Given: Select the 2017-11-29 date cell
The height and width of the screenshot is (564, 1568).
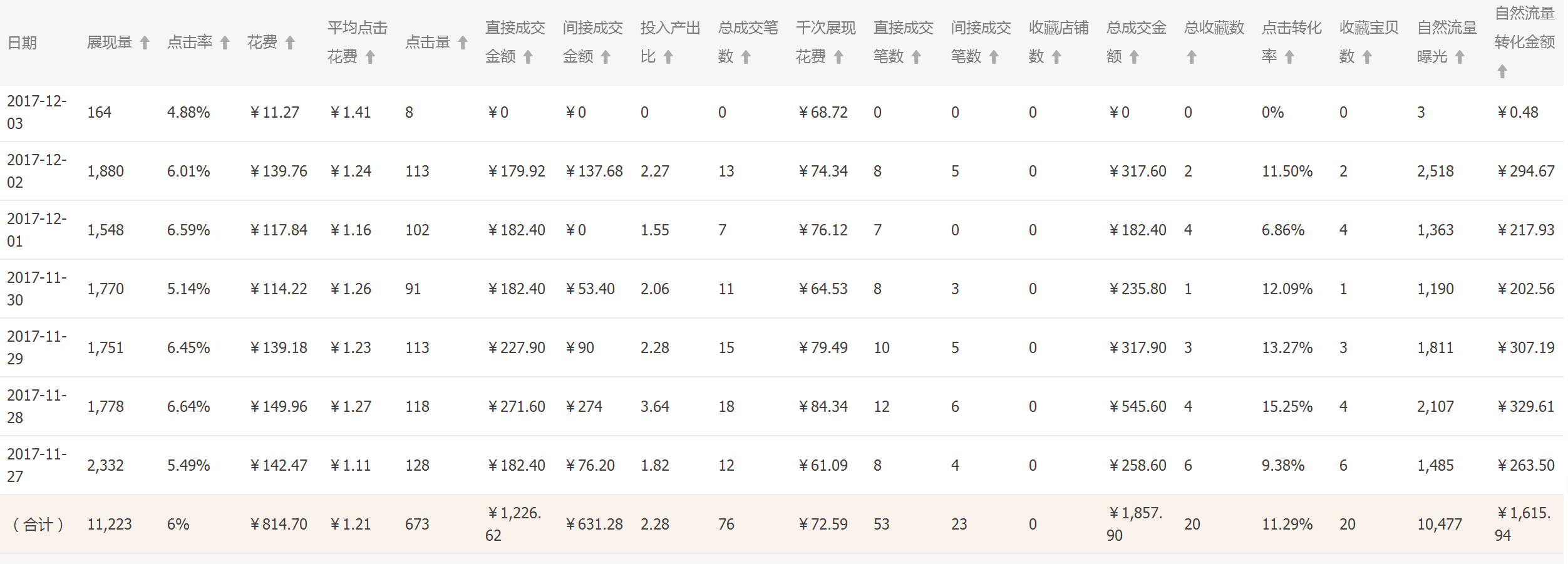Looking at the screenshot, I should [x=37, y=347].
